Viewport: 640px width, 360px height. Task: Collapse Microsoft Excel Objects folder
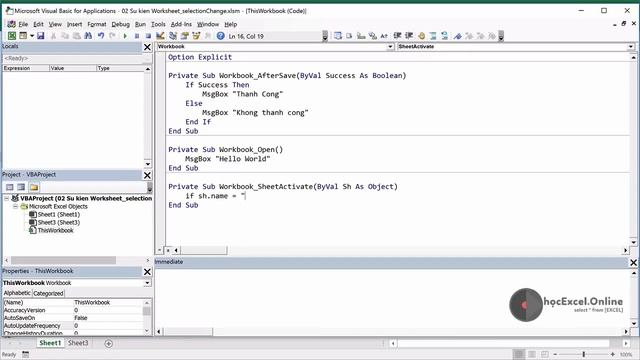pos(15,207)
